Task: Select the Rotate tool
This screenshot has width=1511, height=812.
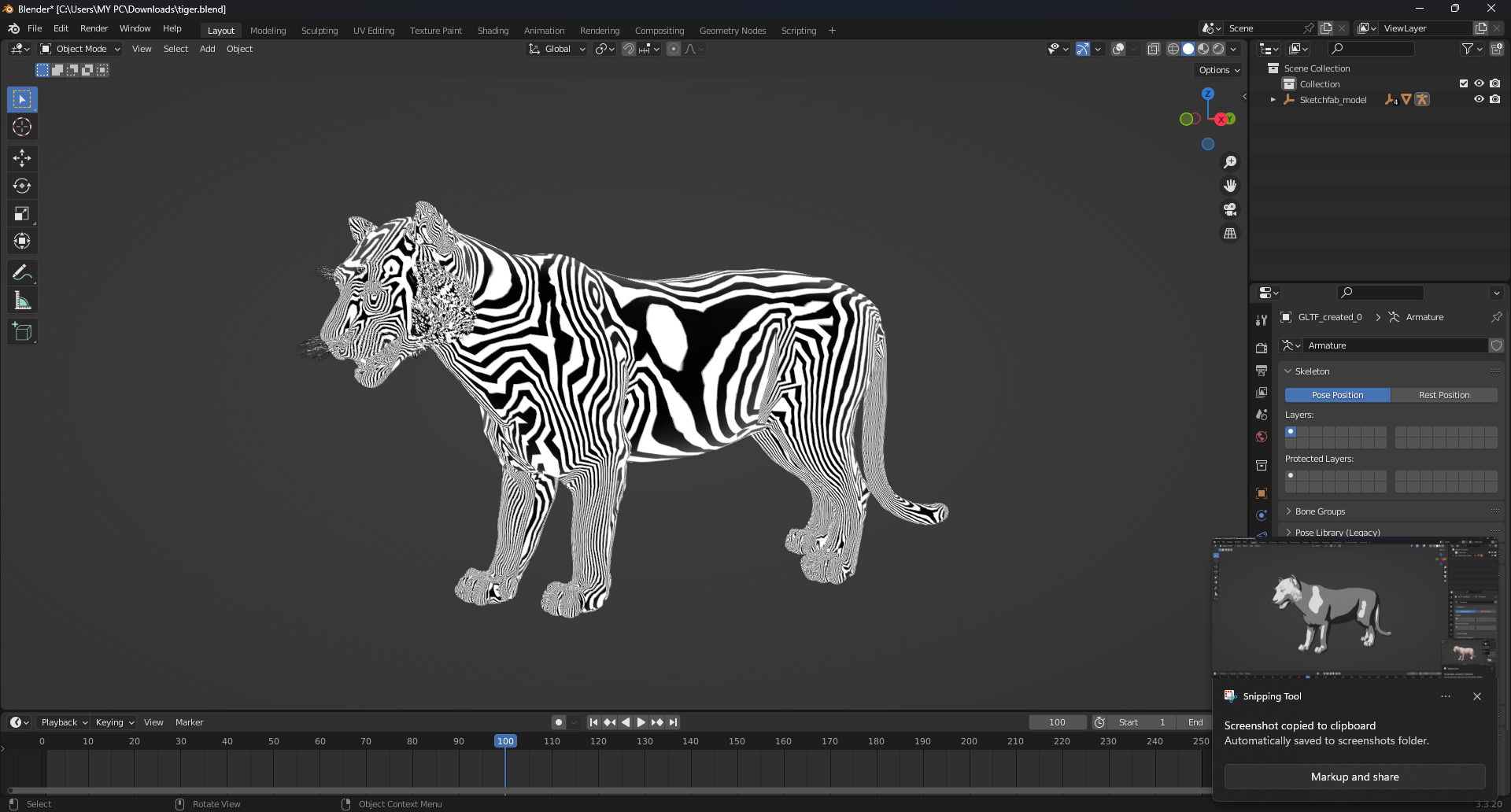Action: click(22, 186)
